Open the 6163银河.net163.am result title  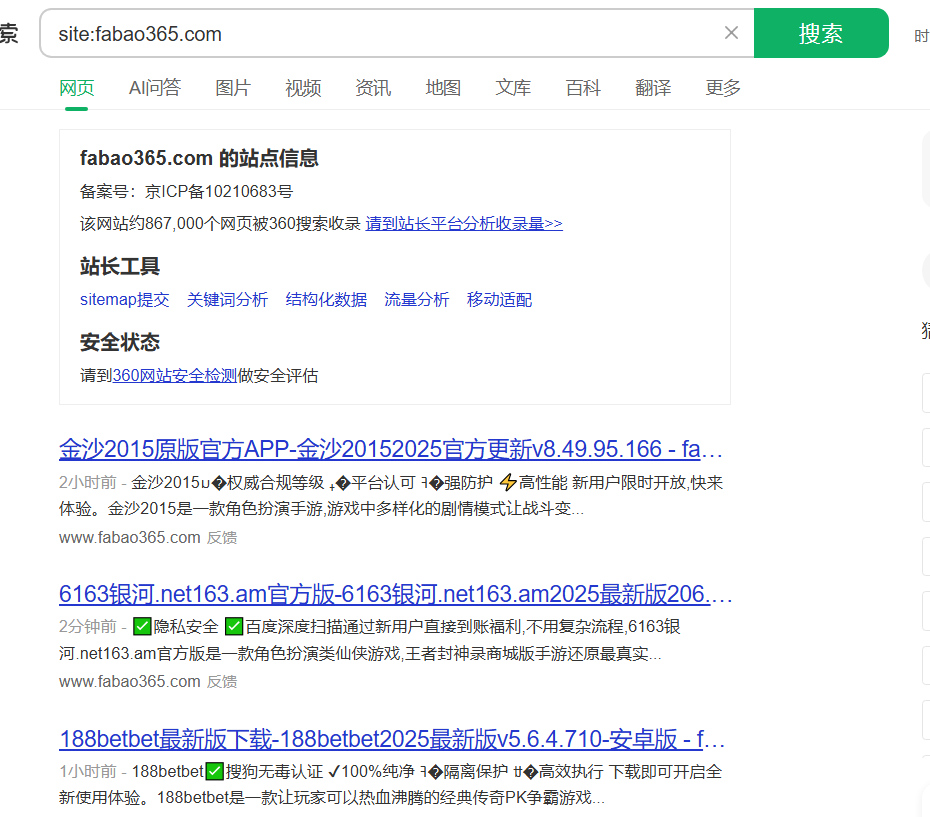tap(395, 594)
